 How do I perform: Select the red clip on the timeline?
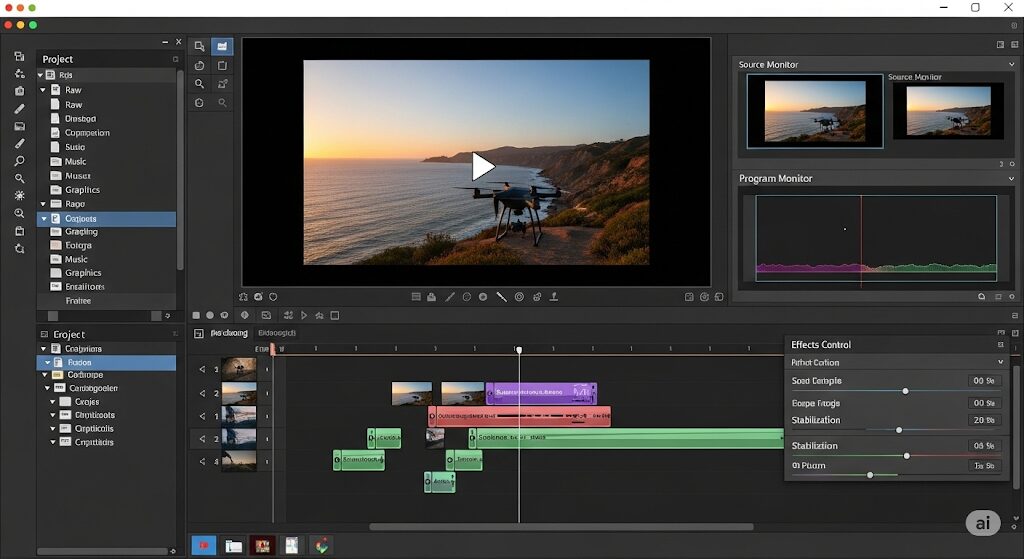[519, 416]
